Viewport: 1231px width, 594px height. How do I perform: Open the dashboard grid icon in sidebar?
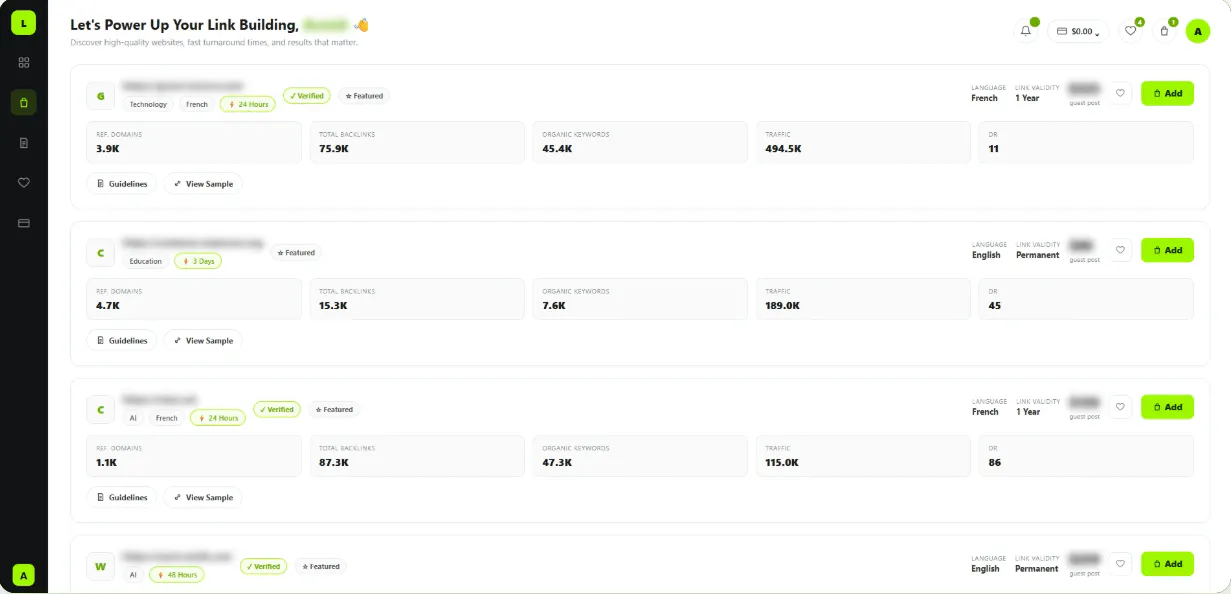point(24,62)
